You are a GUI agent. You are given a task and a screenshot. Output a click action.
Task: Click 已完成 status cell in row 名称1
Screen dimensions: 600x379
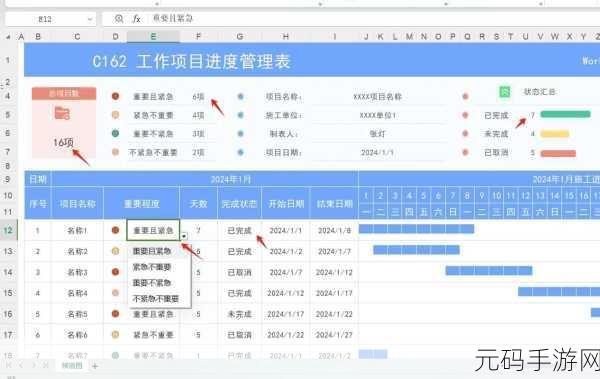point(240,230)
